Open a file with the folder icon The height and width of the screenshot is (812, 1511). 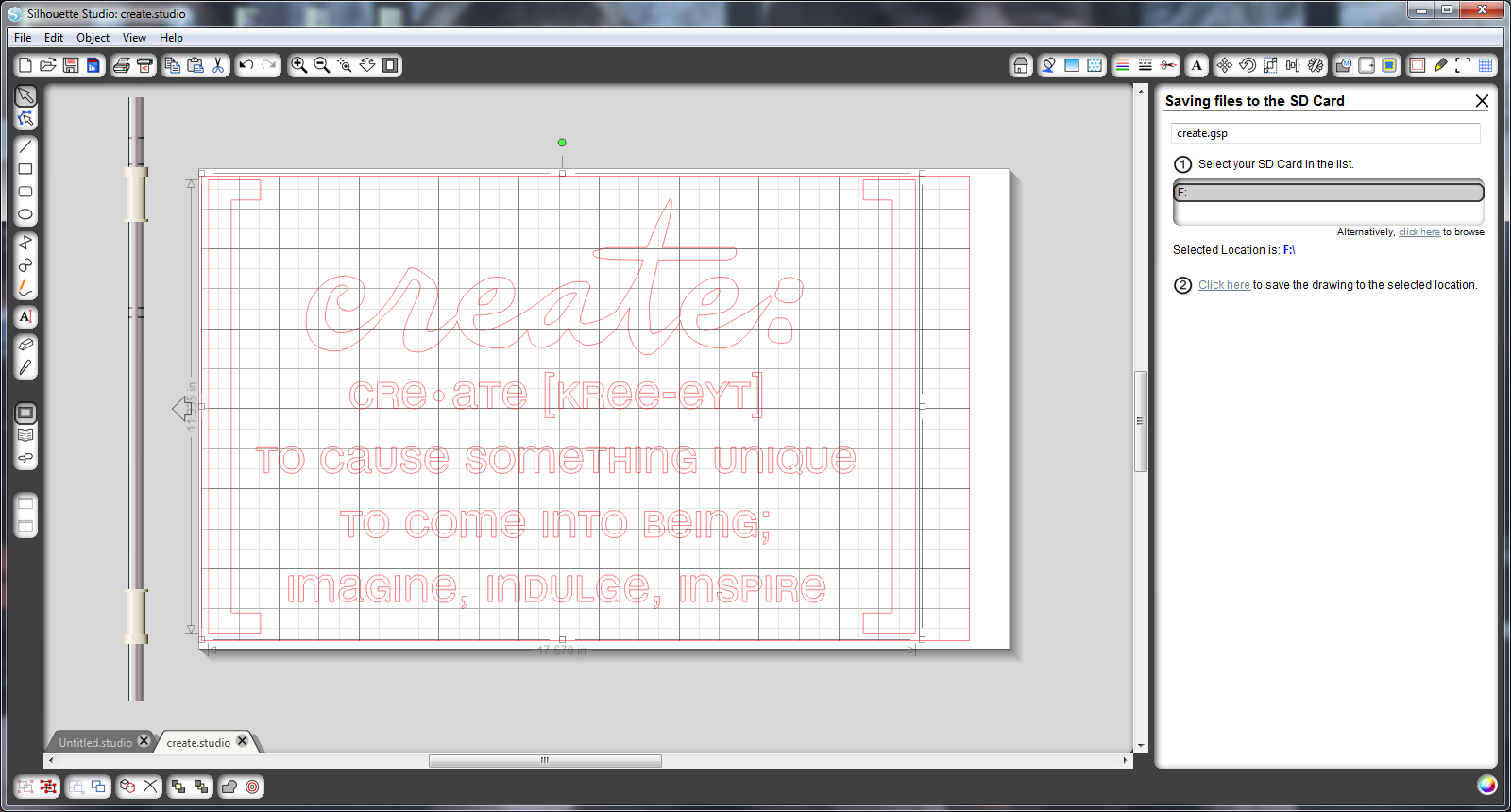pos(48,65)
